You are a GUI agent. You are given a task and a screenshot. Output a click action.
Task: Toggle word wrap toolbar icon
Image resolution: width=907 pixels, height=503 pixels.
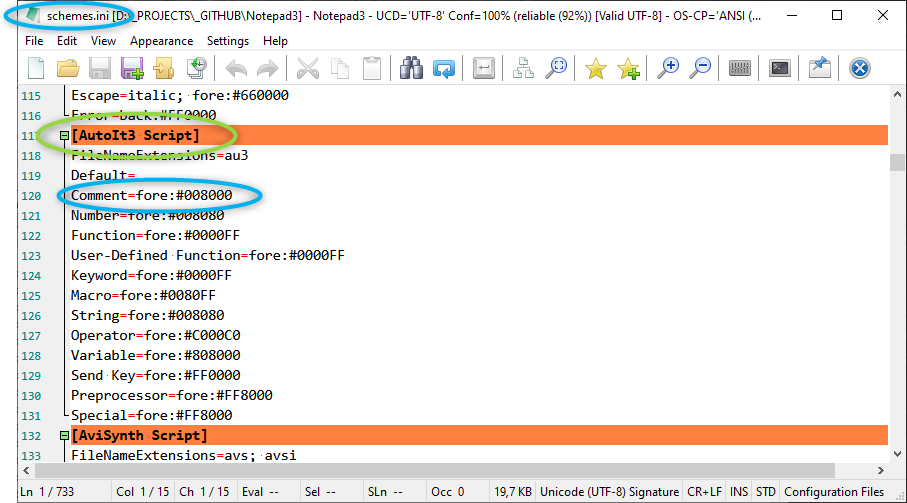click(x=484, y=68)
